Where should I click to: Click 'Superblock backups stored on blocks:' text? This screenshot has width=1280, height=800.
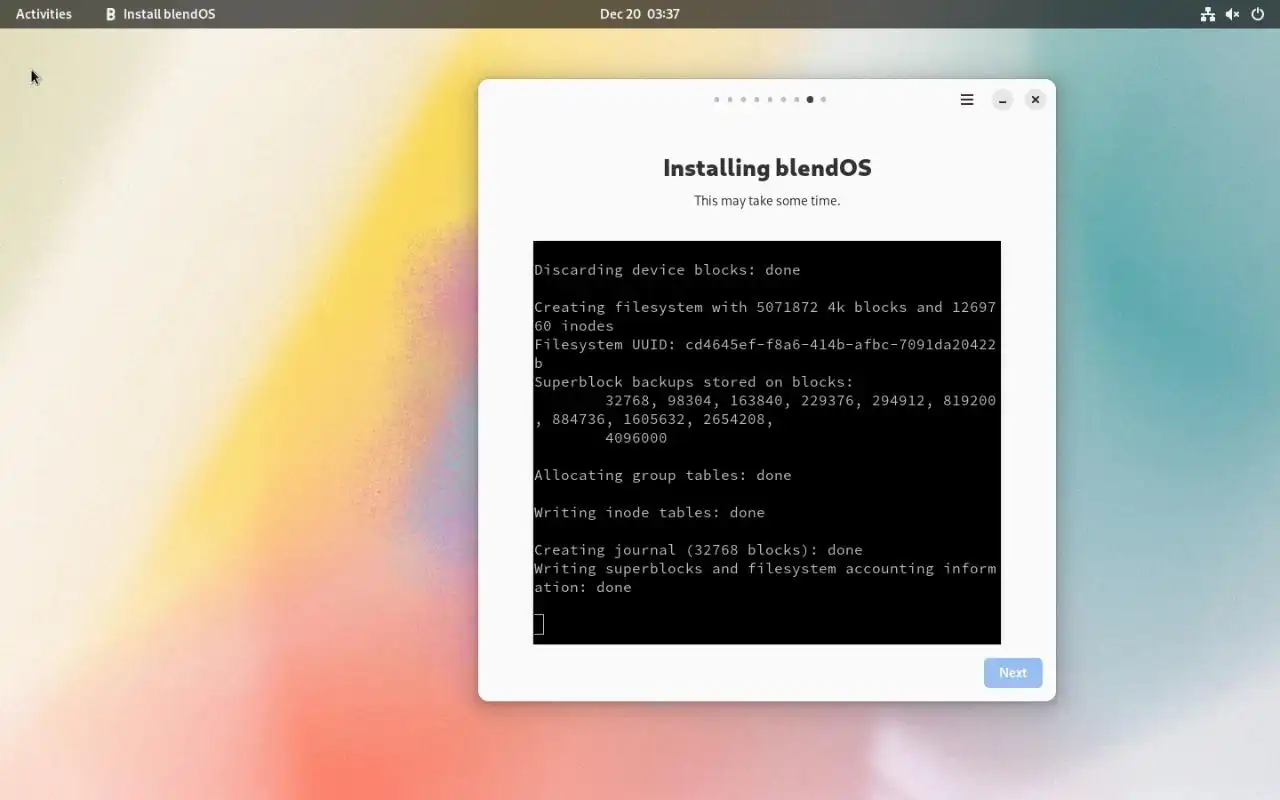(x=694, y=382)
